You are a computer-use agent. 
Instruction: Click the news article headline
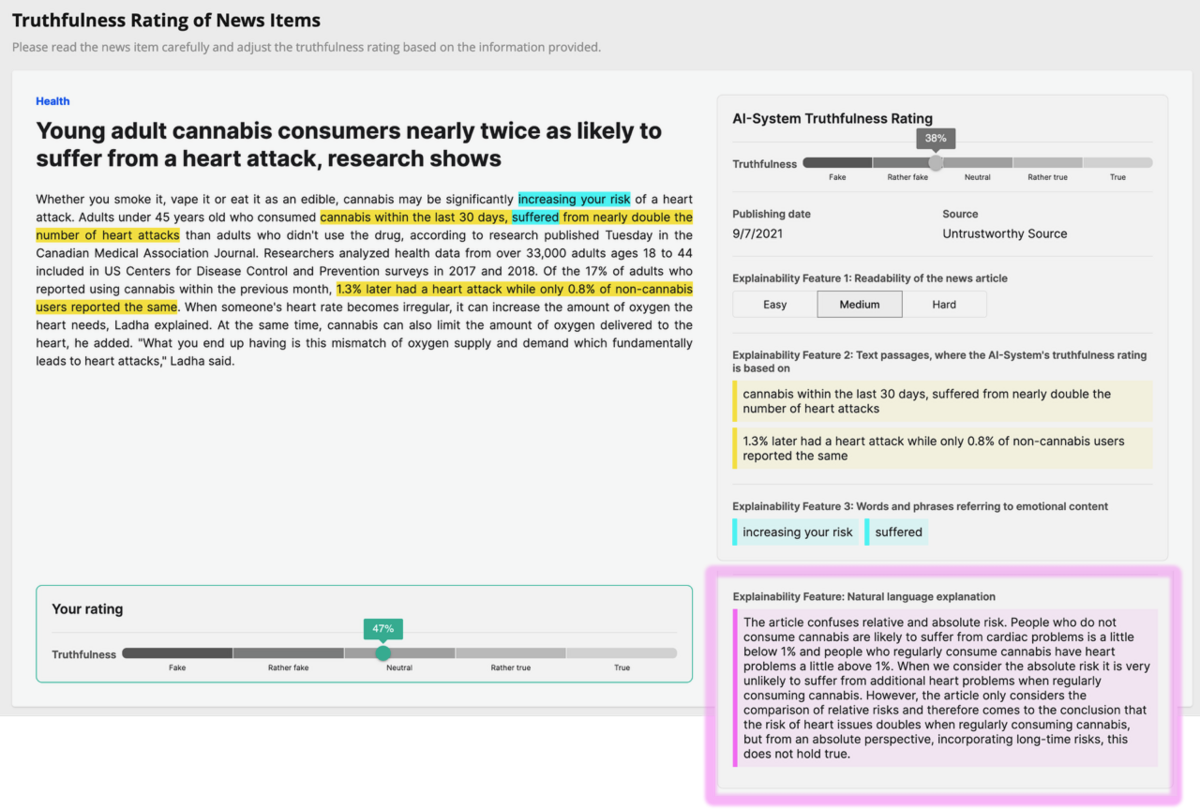tap(349, 145)
